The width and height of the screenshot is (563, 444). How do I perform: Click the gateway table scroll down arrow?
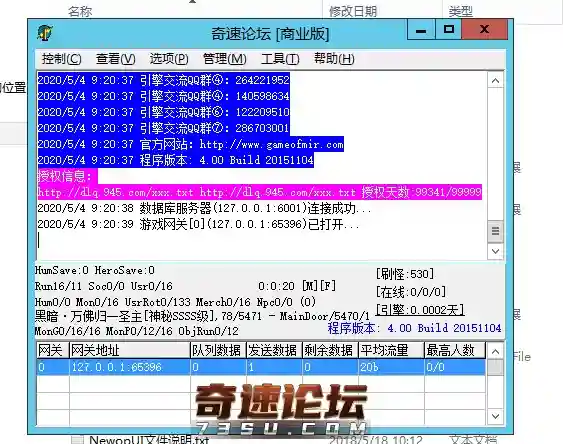(495, 416)
